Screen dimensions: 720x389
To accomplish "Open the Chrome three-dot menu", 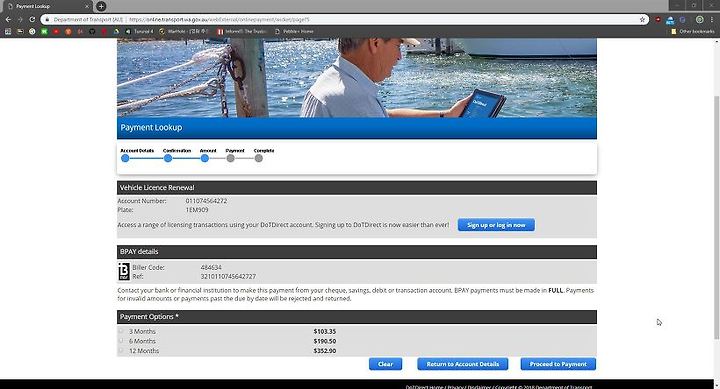I will (x=712, y=20).
